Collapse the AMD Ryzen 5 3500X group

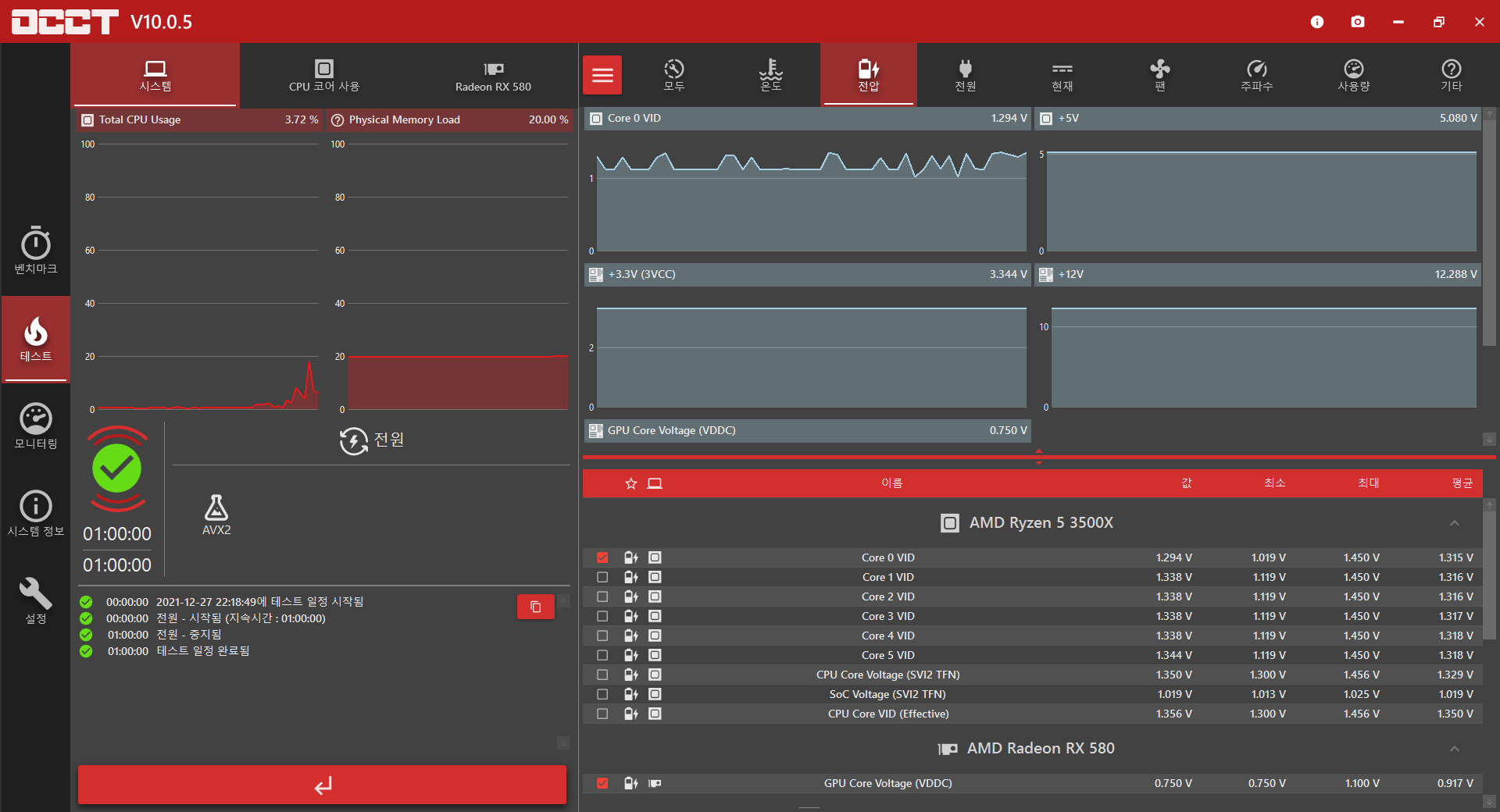click(1455, 523)
